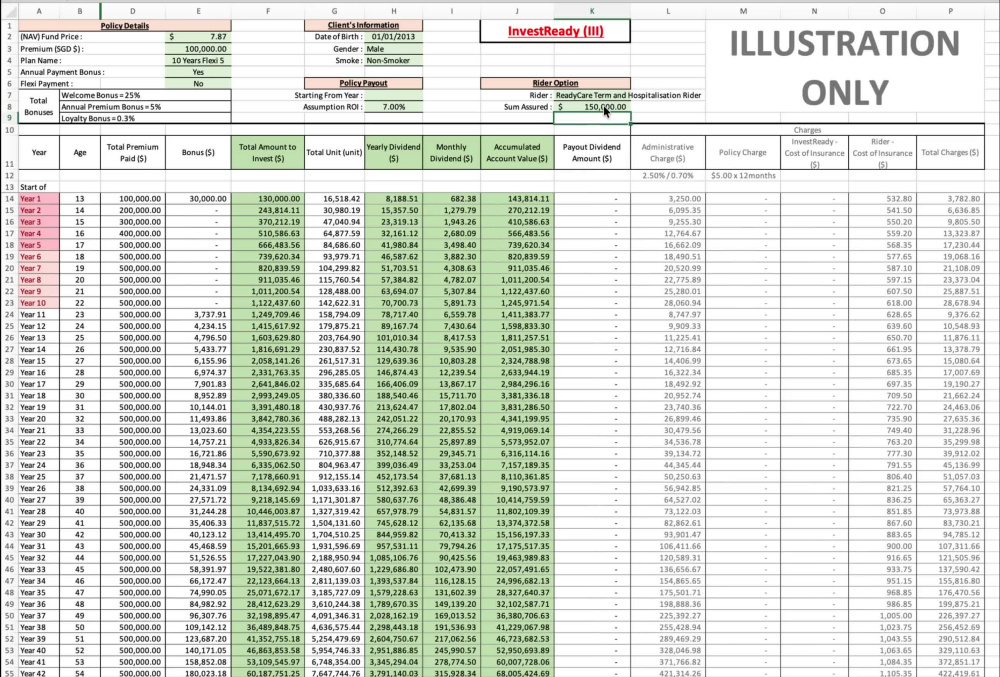Select row 14 header

point(9,199)
